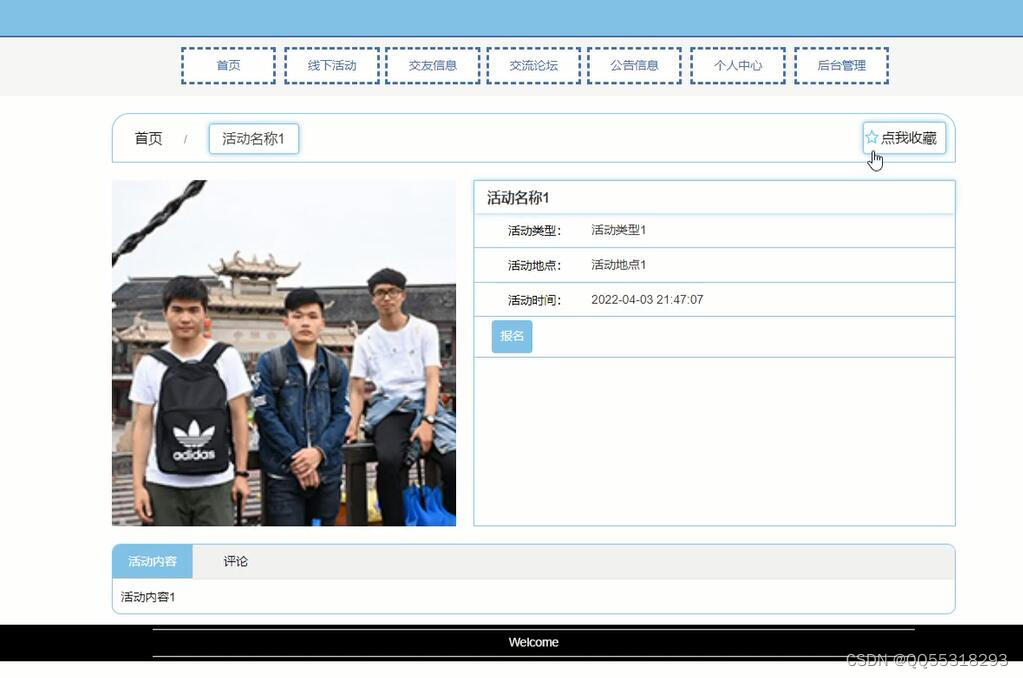Go to the 交流论坛 forum section
1023x678 pixels.
[x=533, y=64]
